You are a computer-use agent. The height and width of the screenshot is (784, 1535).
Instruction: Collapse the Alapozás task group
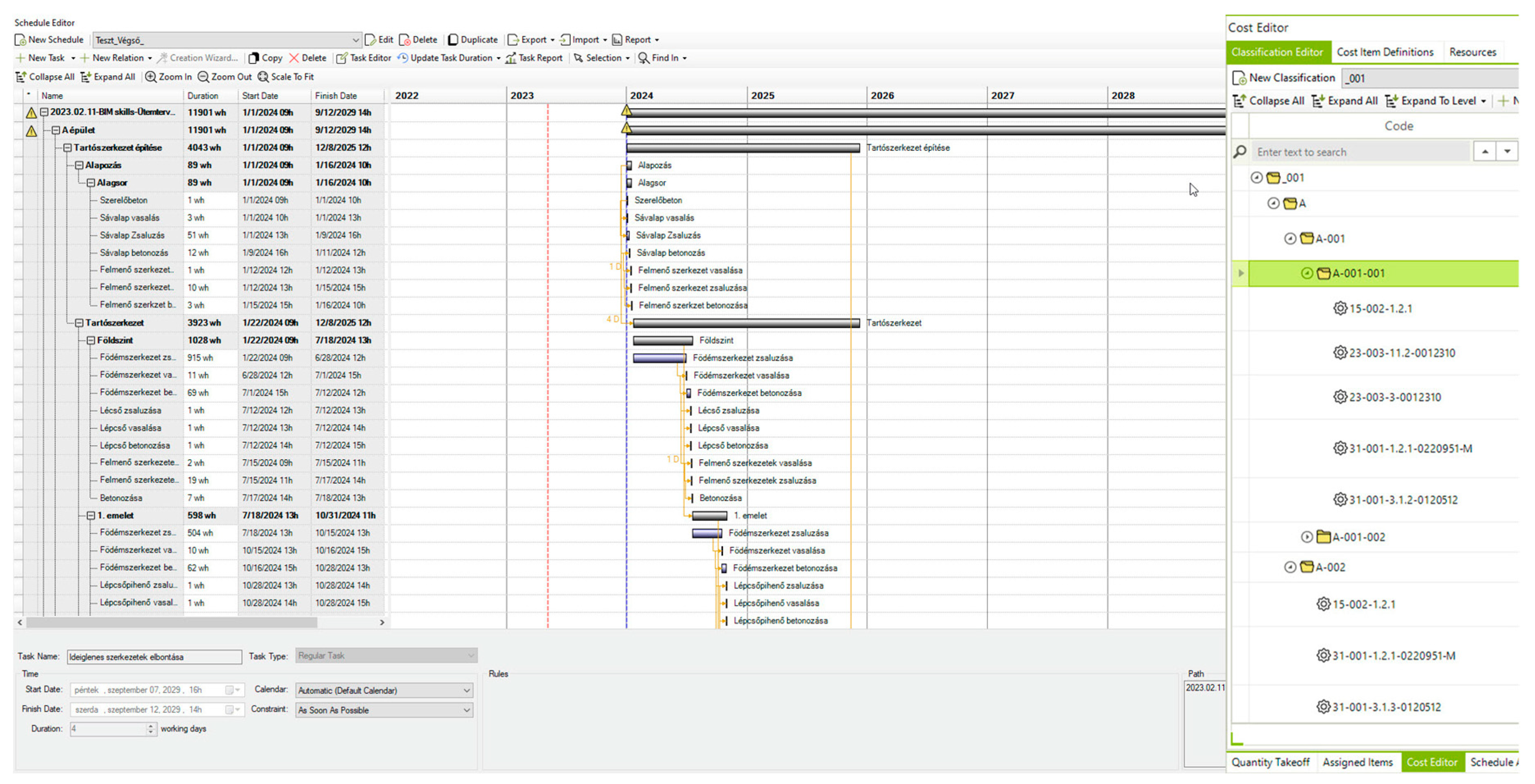point(79,165)
